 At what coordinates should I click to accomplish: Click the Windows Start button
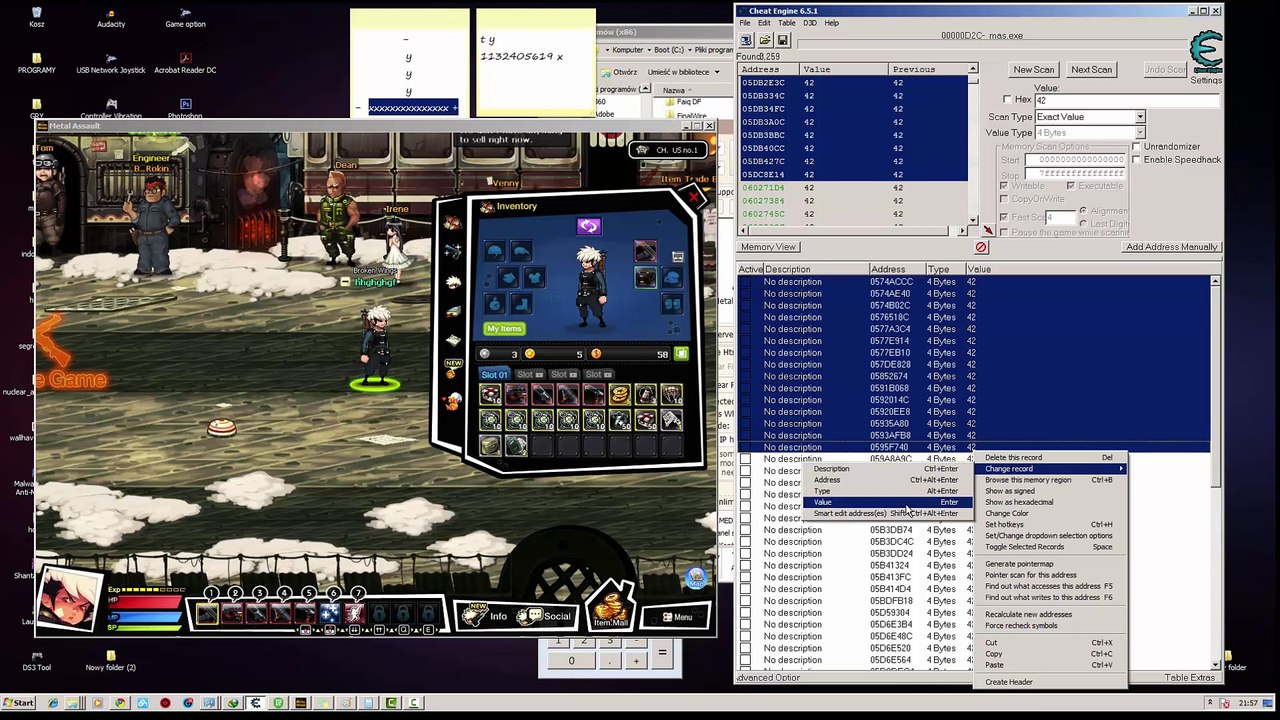pos(19,703)
